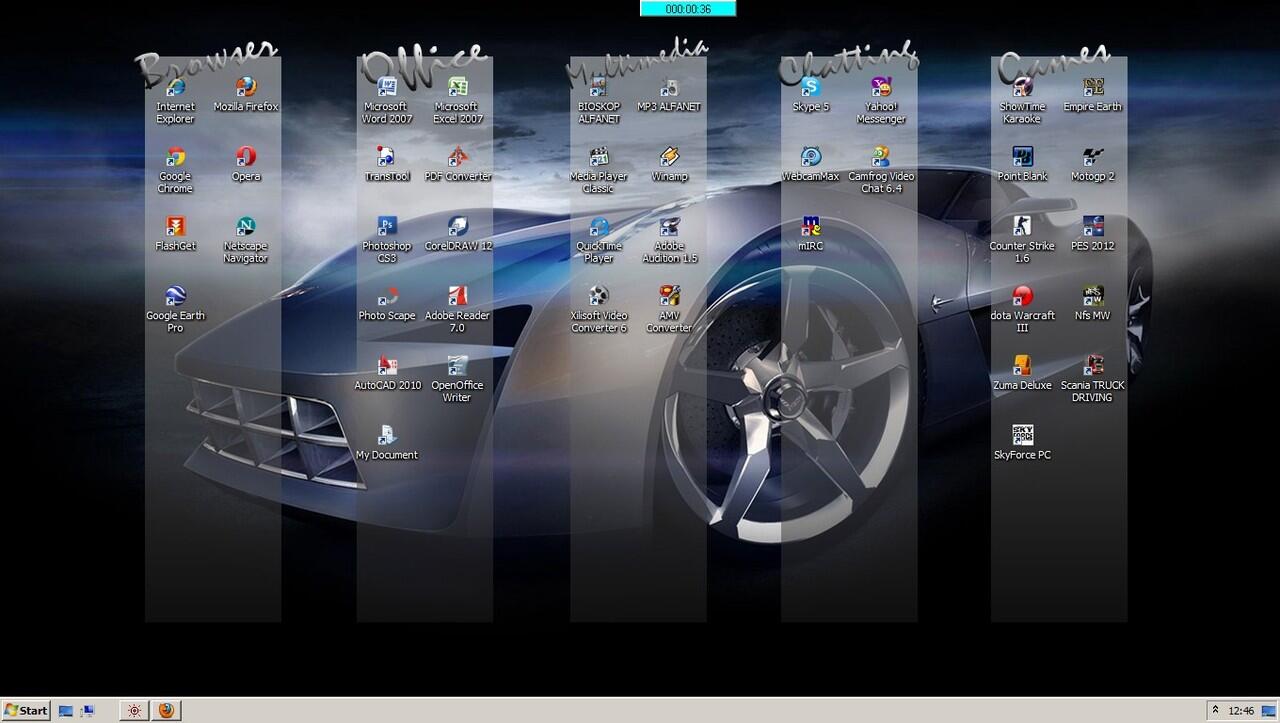Viewport: 1280px width, 723px height.
Task: Select the ShowTime Karaoke icon
Action: click(1023, 88)
